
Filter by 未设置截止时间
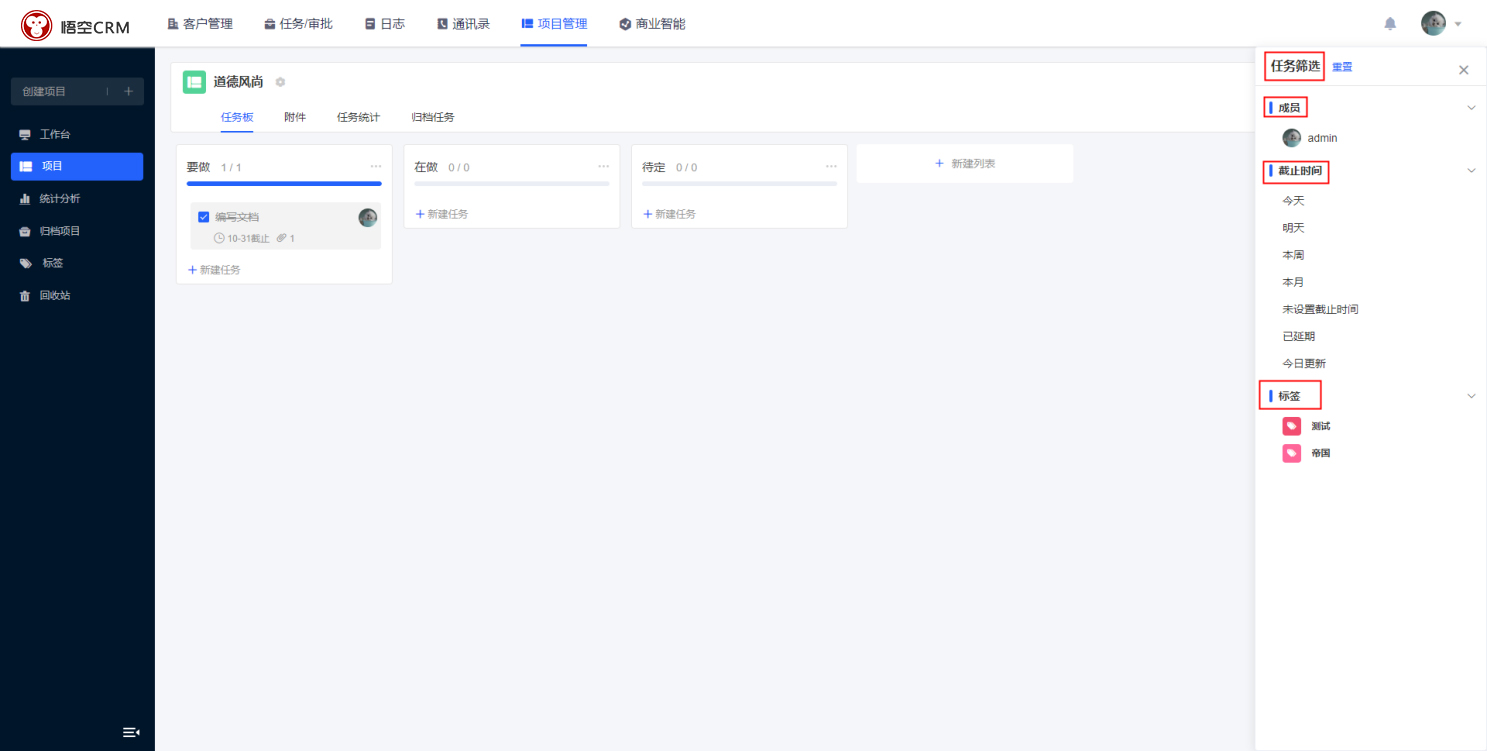point(1320,310)
